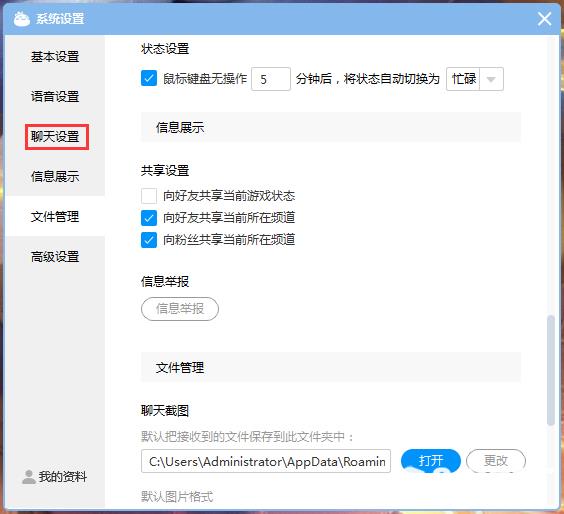Go to 信息展示 in sidebar
Viewport: 564px width, 514px height.
pos(55,176)
